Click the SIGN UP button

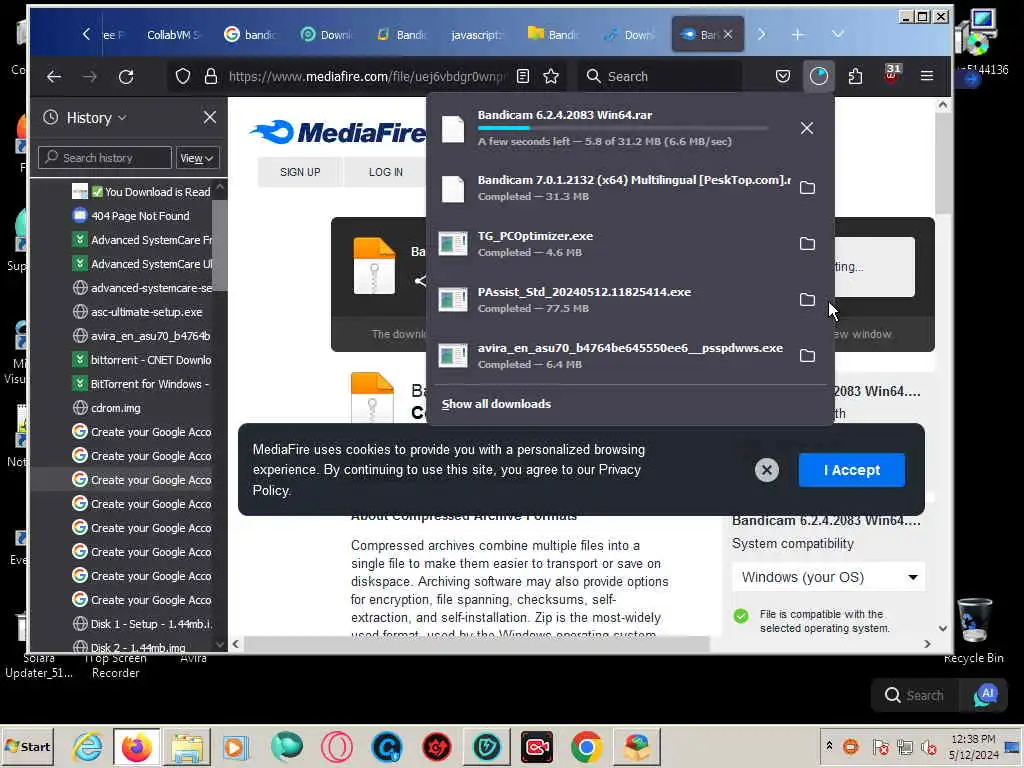(x=300, y=172)
